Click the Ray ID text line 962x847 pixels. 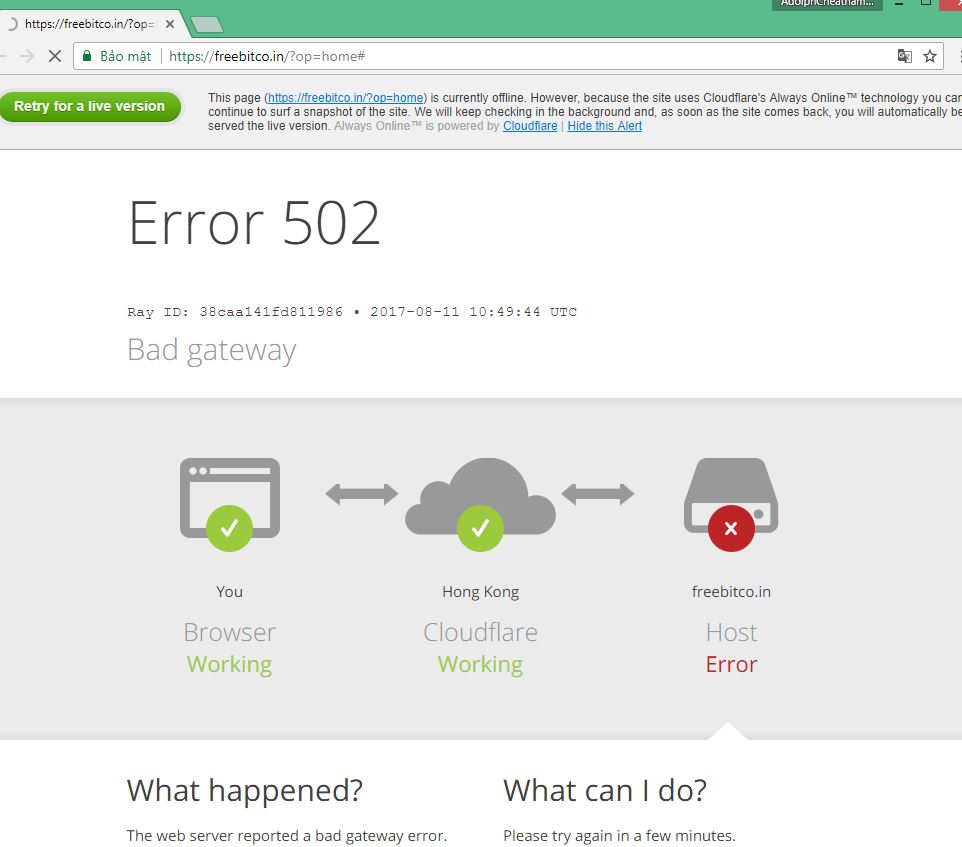(x=352, y=312)
